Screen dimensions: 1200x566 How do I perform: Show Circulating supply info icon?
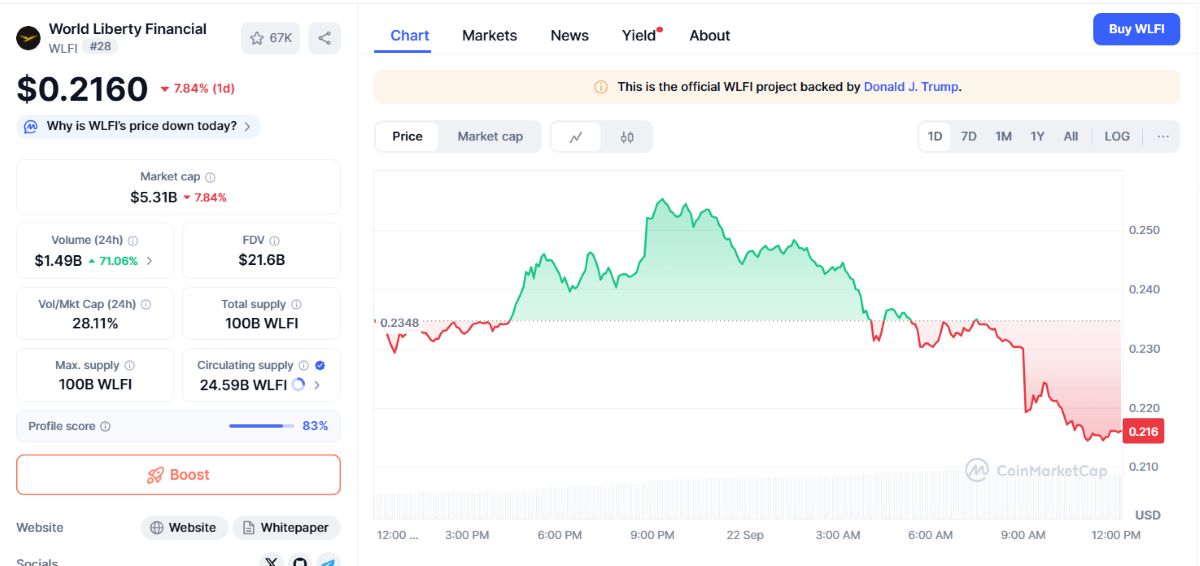pos(304,366)
